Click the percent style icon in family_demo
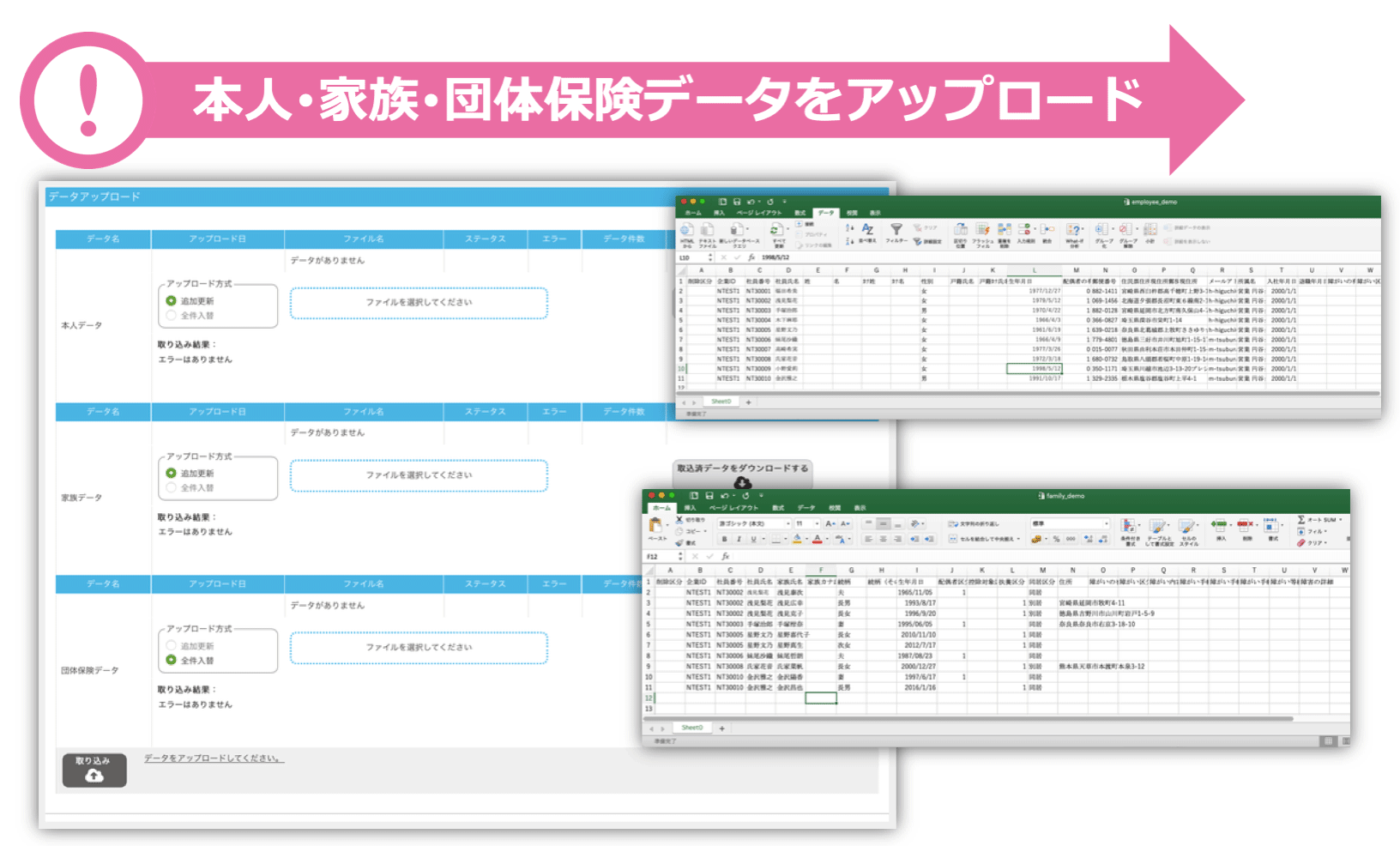Screen dimensions: 1400x846 tap(1056, 540)
